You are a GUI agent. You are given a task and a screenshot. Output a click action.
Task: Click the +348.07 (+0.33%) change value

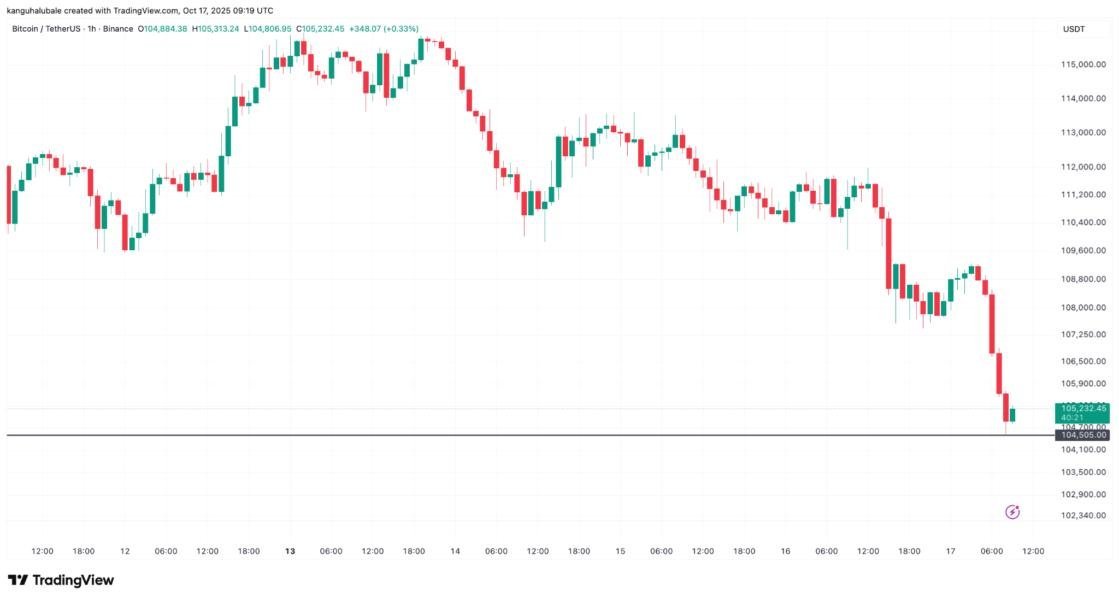[x=385, y=29]
